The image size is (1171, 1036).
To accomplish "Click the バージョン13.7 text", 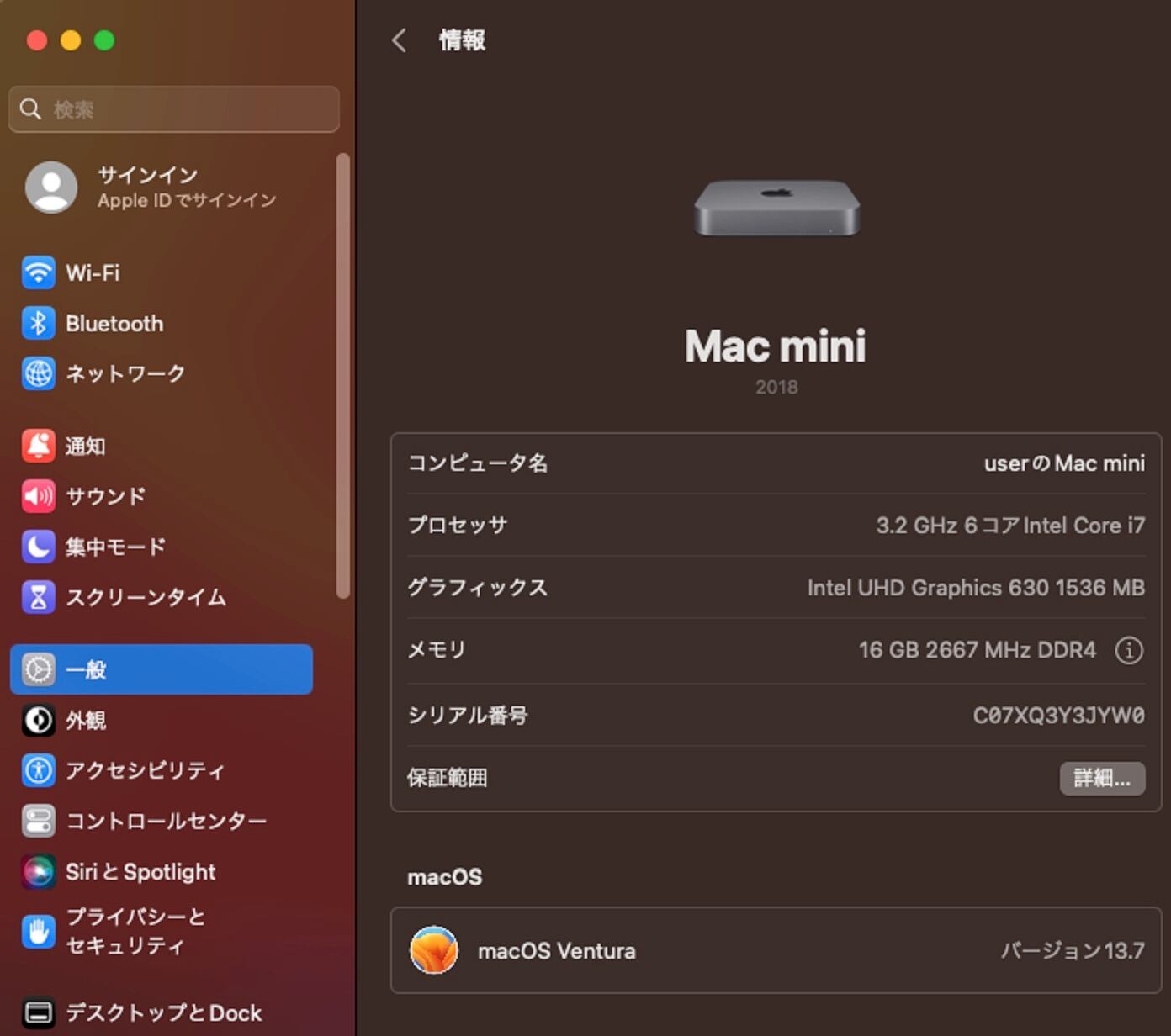I will click(1073, 951).
